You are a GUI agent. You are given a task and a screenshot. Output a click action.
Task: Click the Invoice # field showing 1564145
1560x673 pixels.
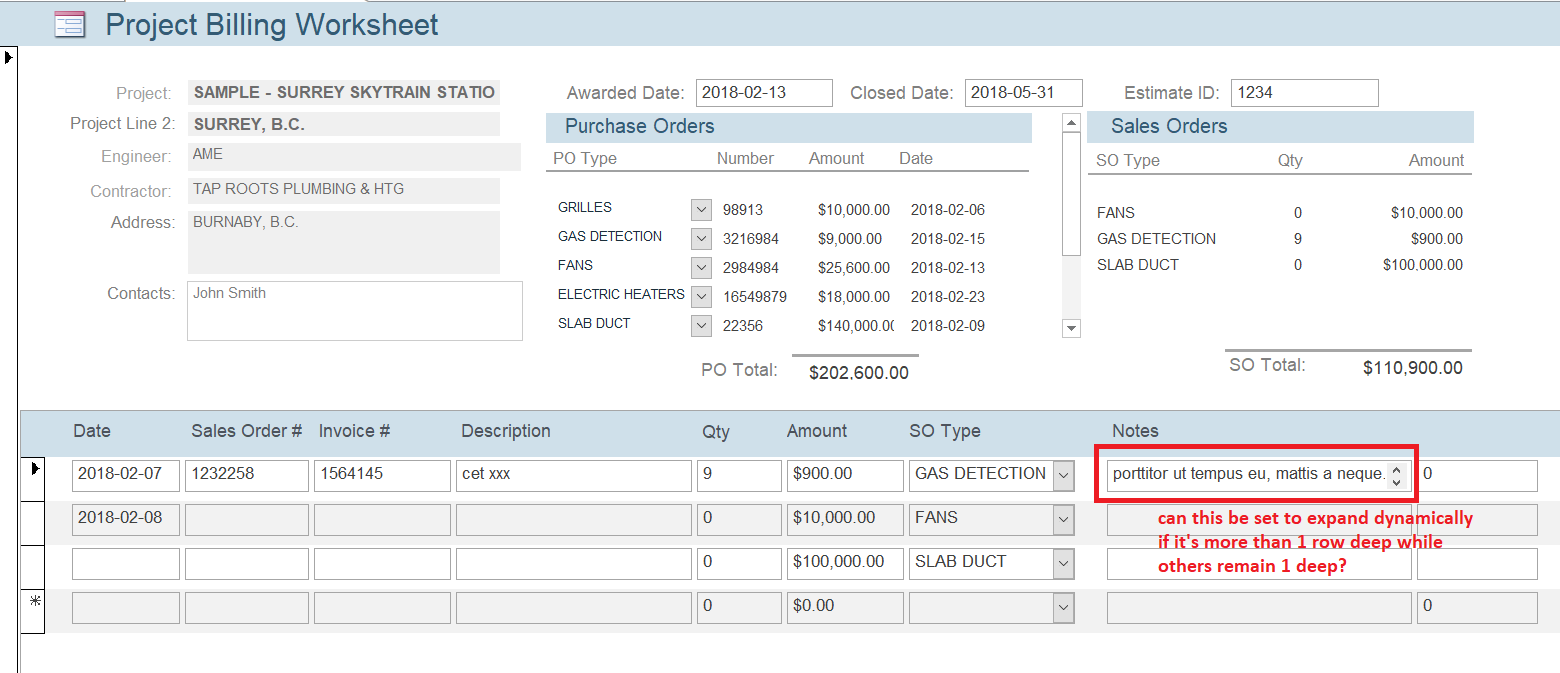[382, 475]
